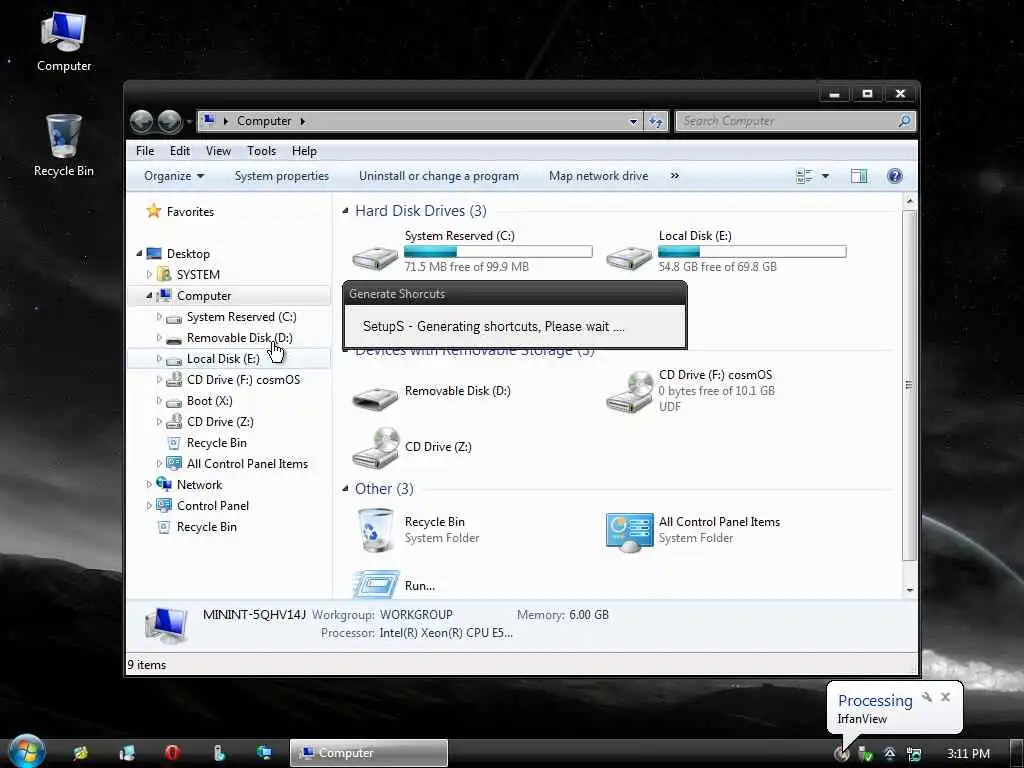Open the File menu
The image size is (1024, 768).
(x=145, y=151)
